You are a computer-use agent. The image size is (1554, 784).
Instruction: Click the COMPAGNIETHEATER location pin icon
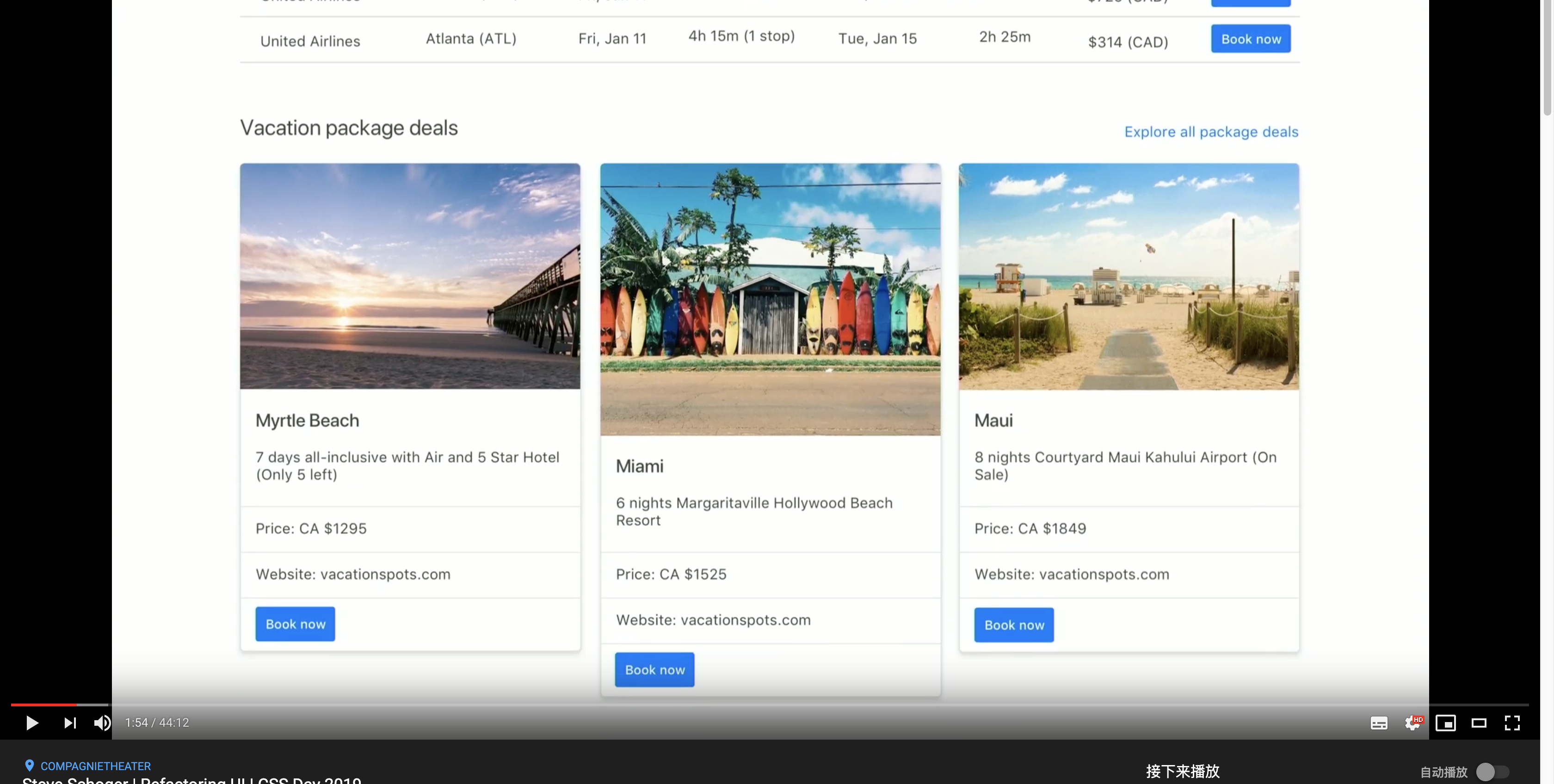(x=29, y=766)
